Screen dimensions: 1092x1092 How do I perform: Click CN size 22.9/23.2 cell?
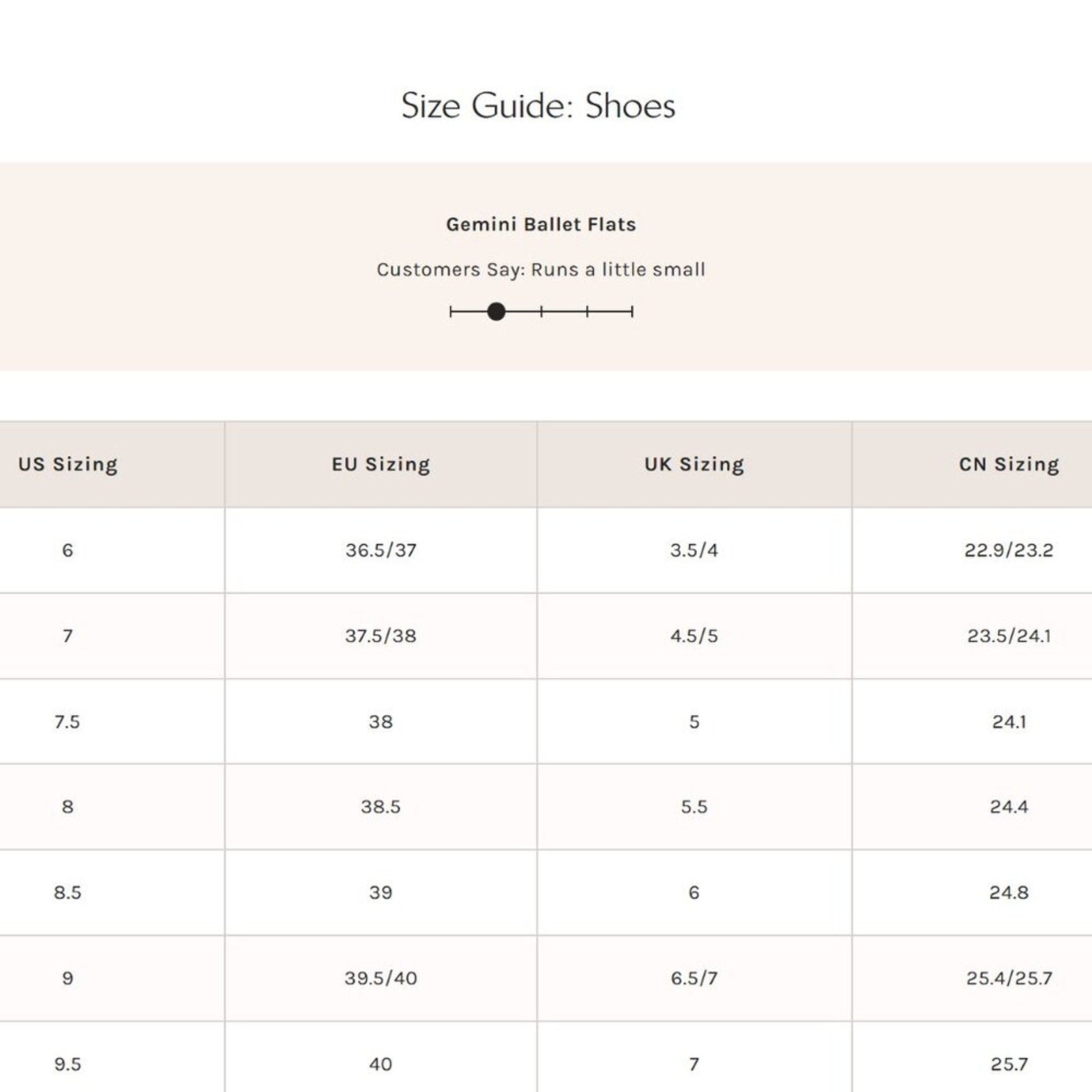pyautogui.click(x=1009, y=550)
